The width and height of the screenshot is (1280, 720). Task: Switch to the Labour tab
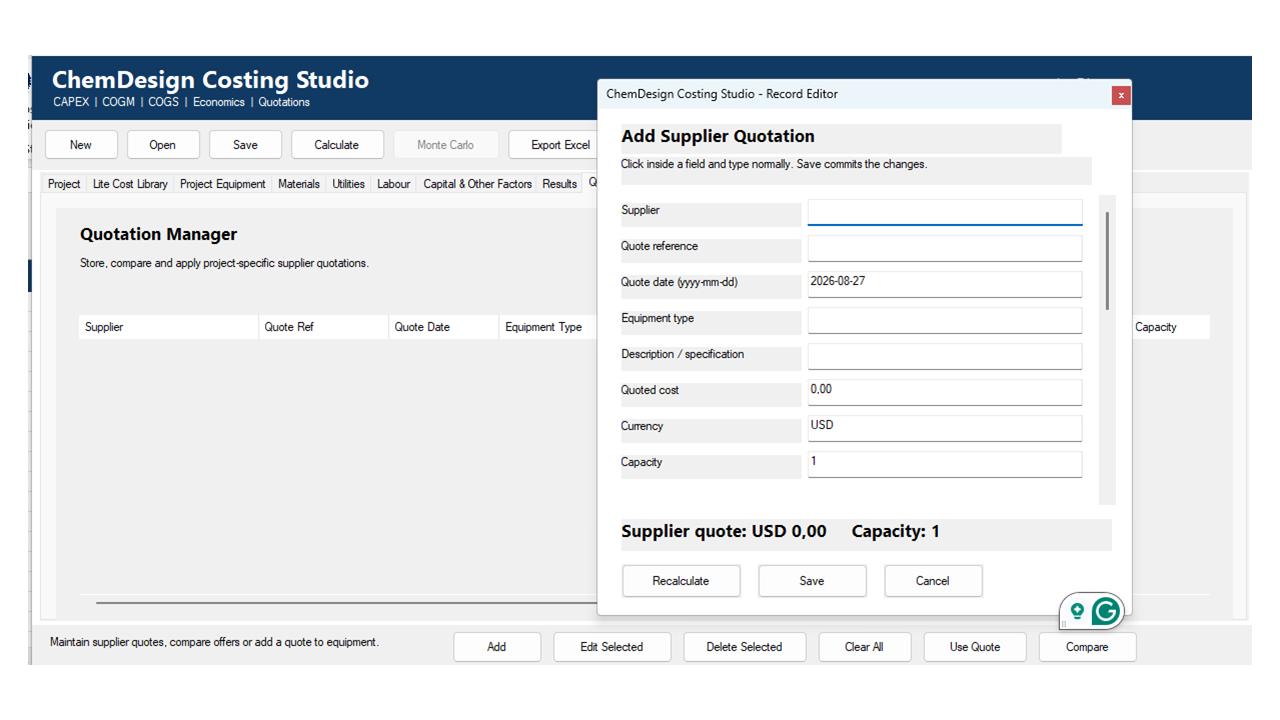tap(394, 184)
